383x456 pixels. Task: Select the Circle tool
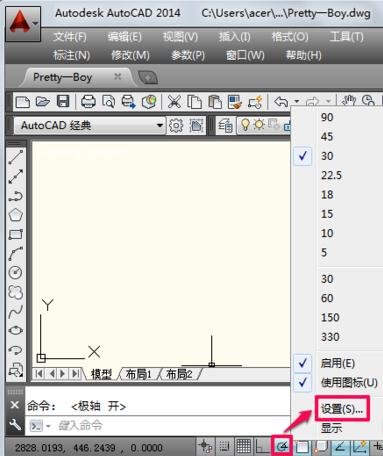coord(16,273)
